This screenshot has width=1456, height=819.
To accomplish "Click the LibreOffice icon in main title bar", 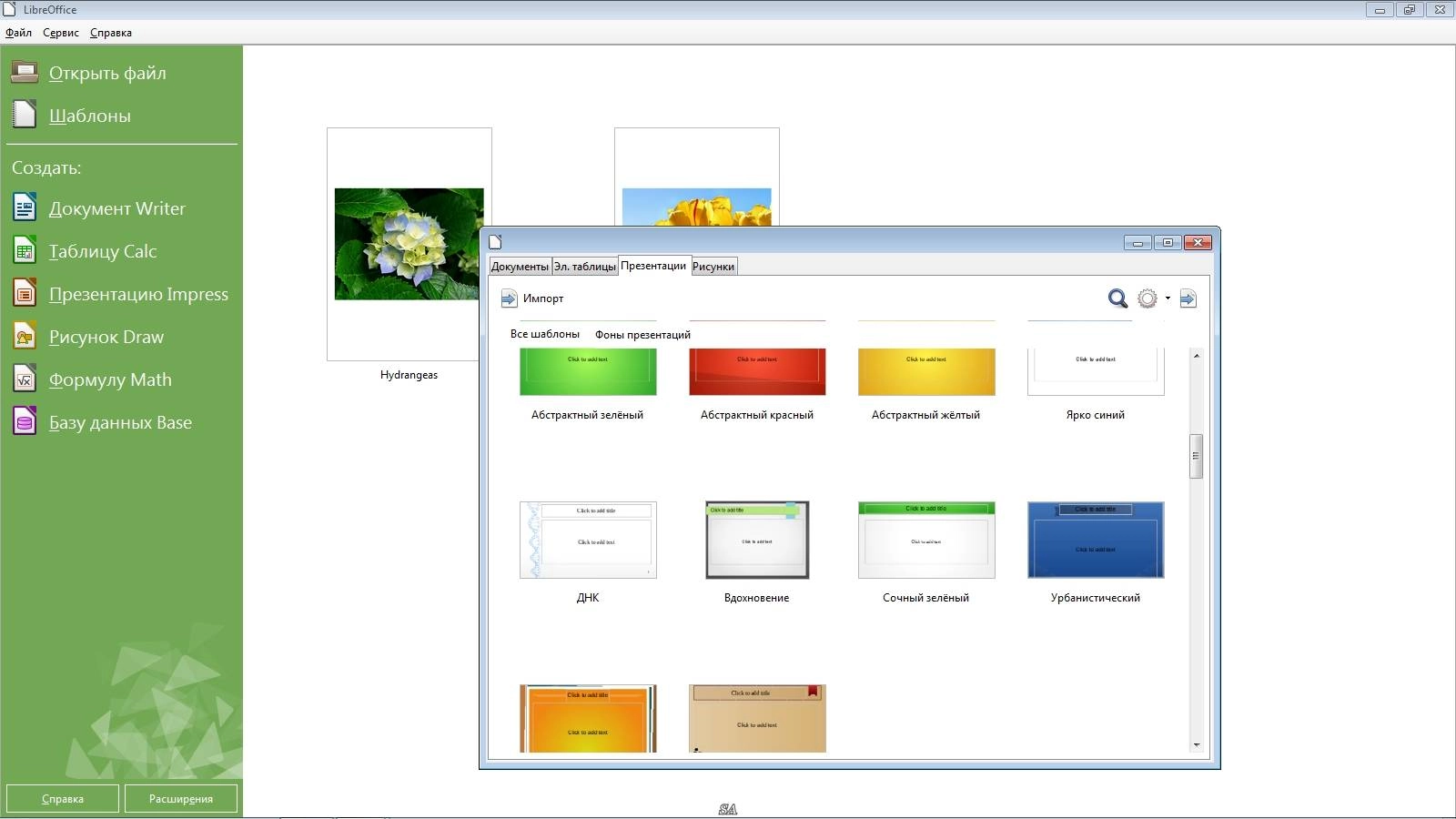I will tap(9, 9).
